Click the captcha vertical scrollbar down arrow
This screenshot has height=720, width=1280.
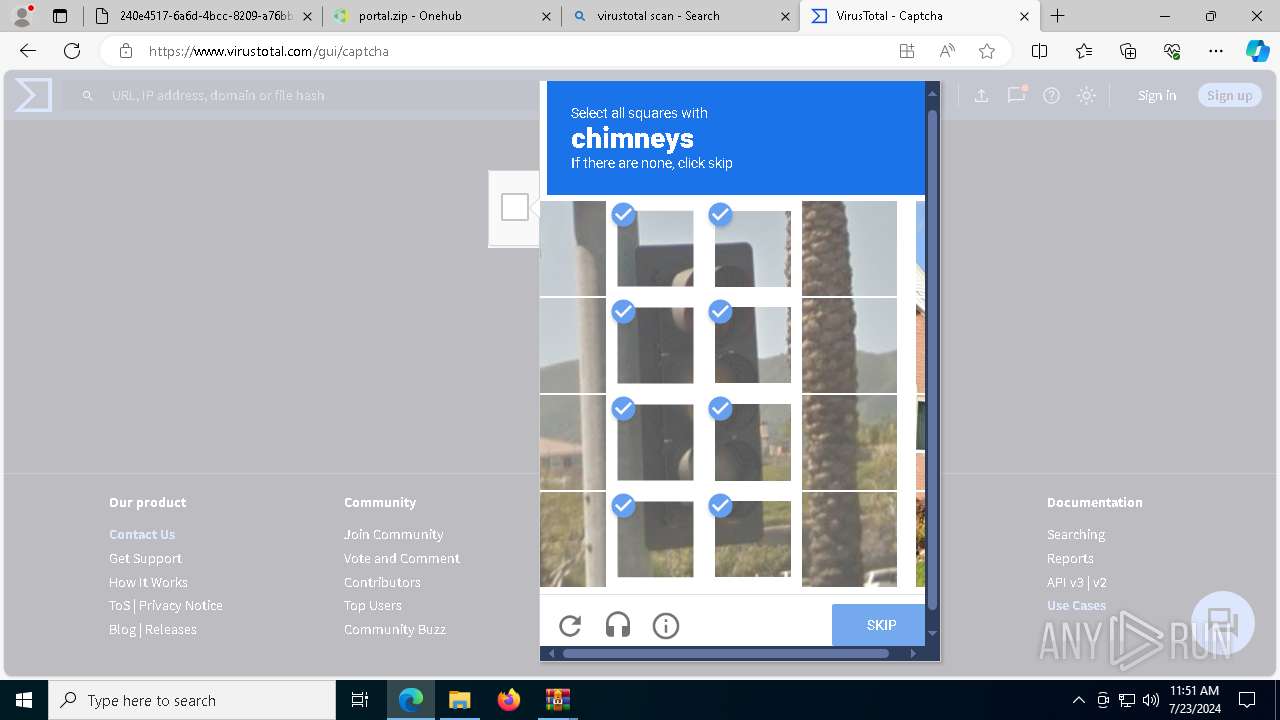(932, 633)
